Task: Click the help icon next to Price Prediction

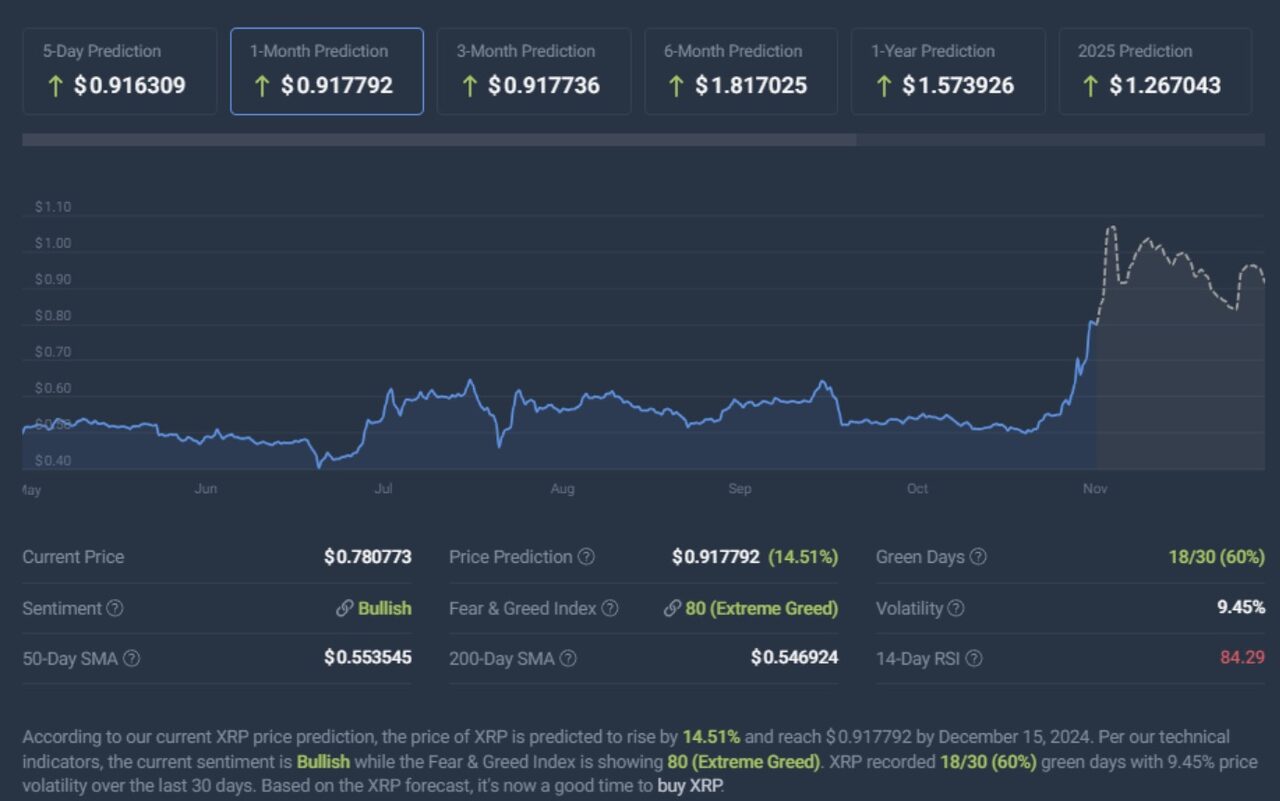Action: point(586,557)
